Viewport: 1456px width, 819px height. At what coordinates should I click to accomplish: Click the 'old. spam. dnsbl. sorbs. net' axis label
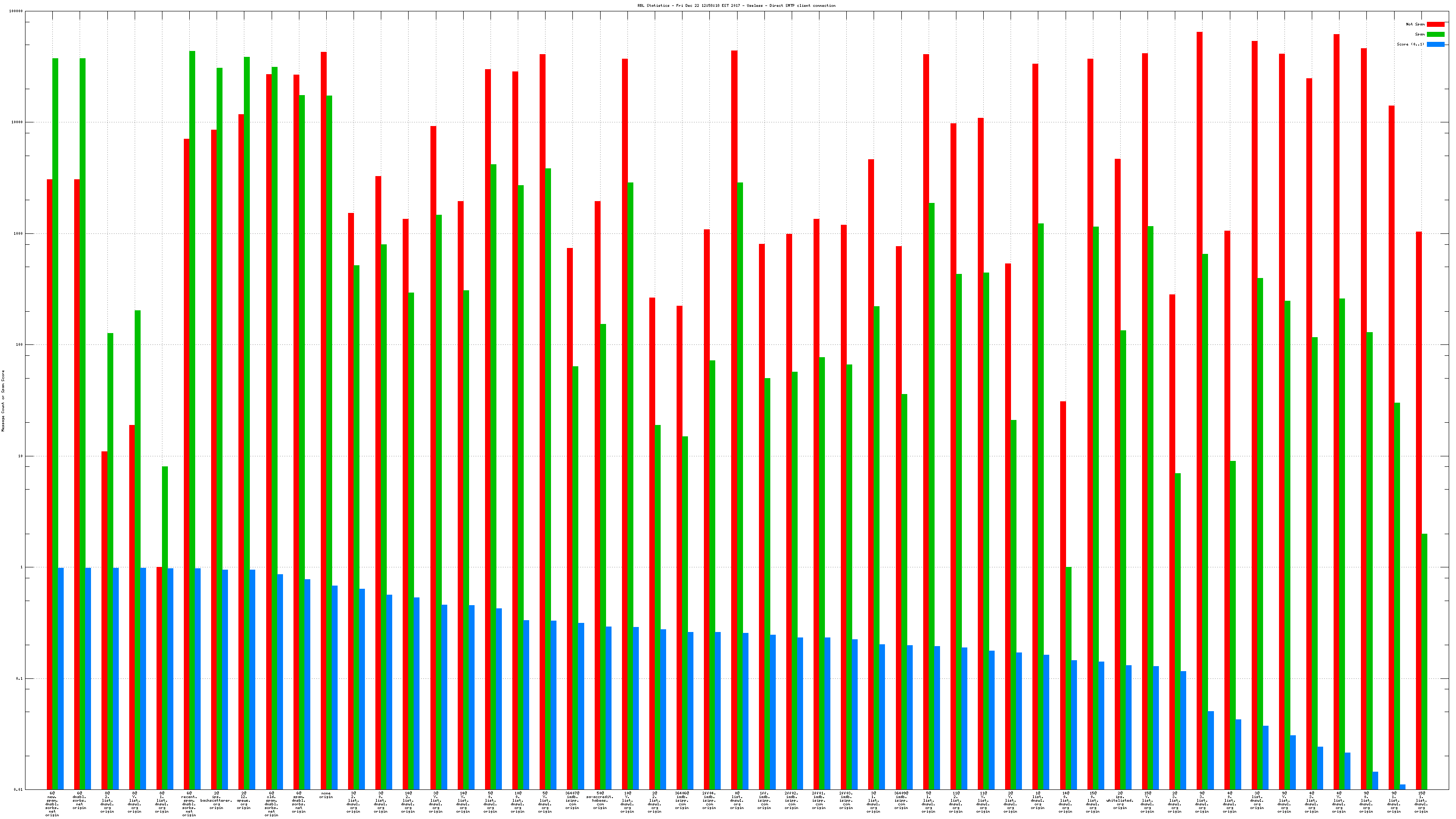(x=271, y=804)
